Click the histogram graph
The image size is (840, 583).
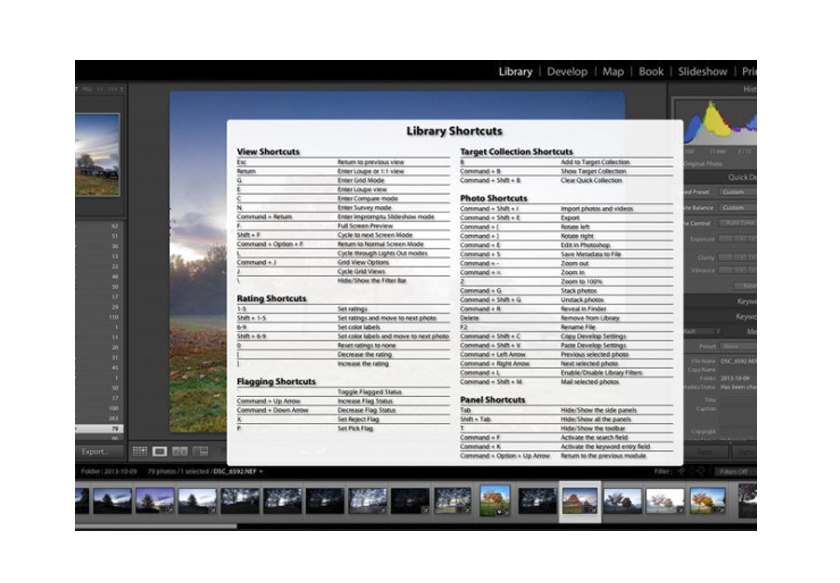716,122
